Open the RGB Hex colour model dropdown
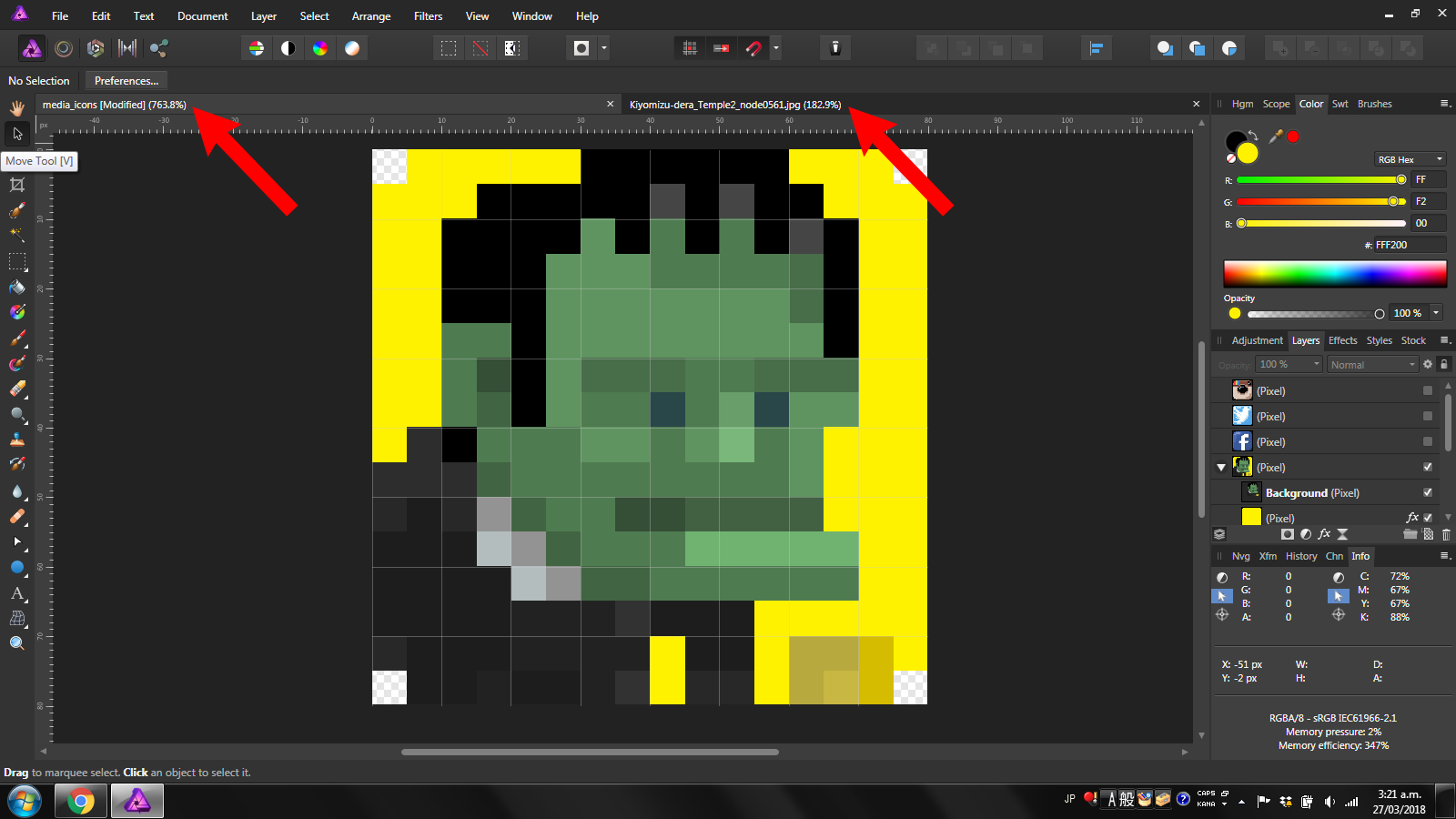 (x=1410, y=159)
